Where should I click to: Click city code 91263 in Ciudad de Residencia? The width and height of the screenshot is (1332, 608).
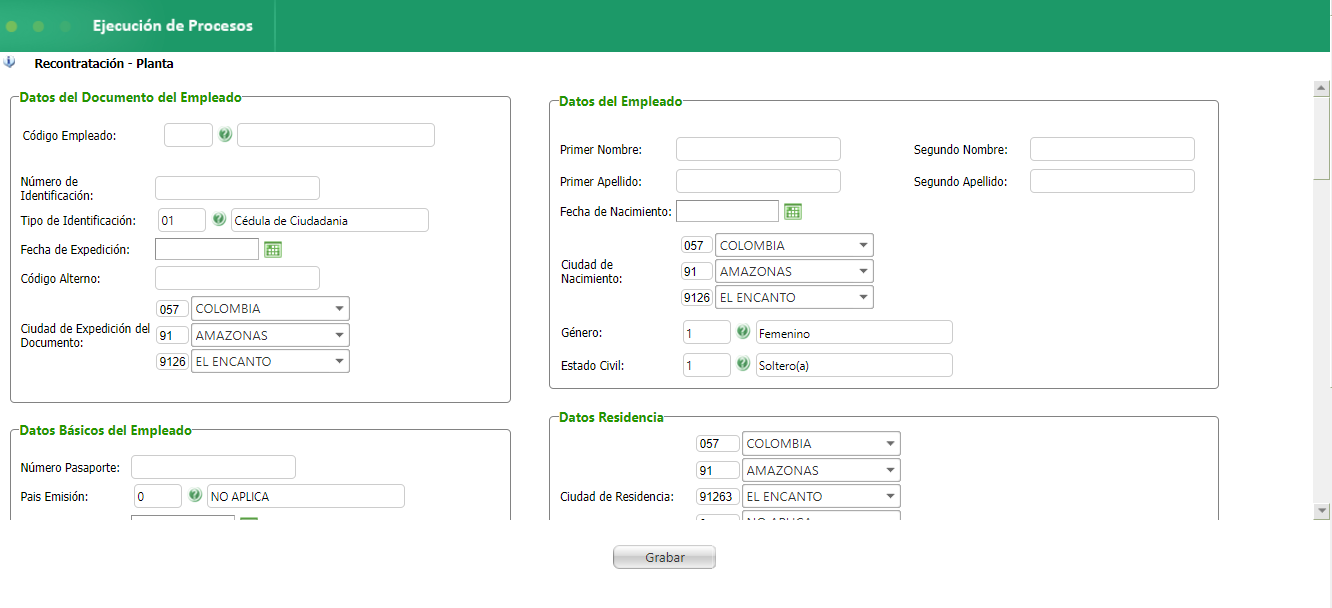pyautogui.click(x=718, y=496)
